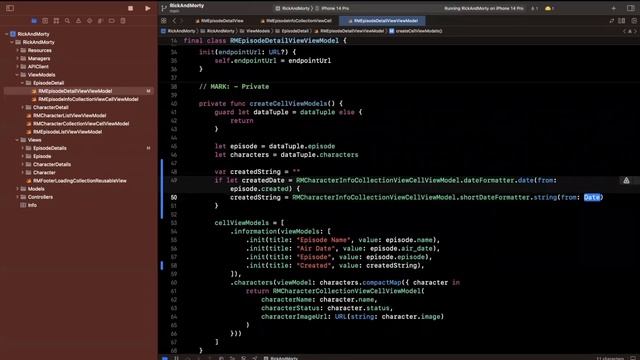Go back in editor history
640x360 pixels.
174,21
